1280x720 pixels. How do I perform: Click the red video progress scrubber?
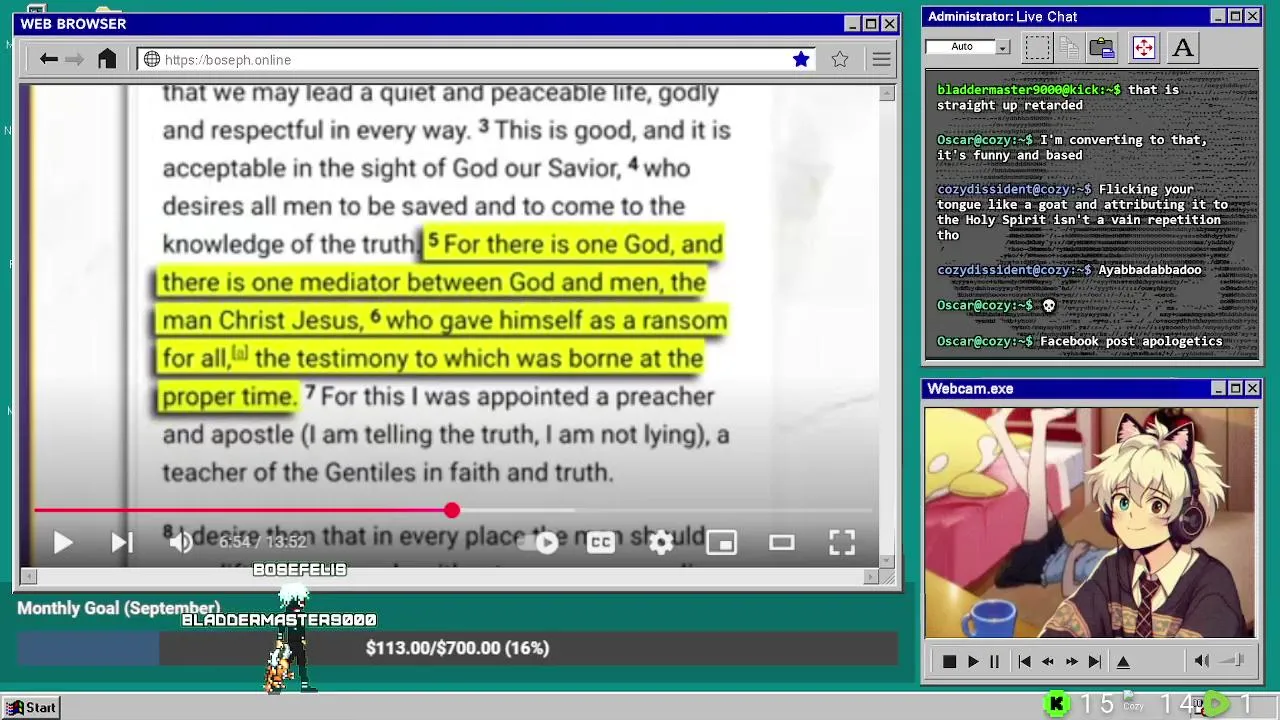(x=452, y=510)
